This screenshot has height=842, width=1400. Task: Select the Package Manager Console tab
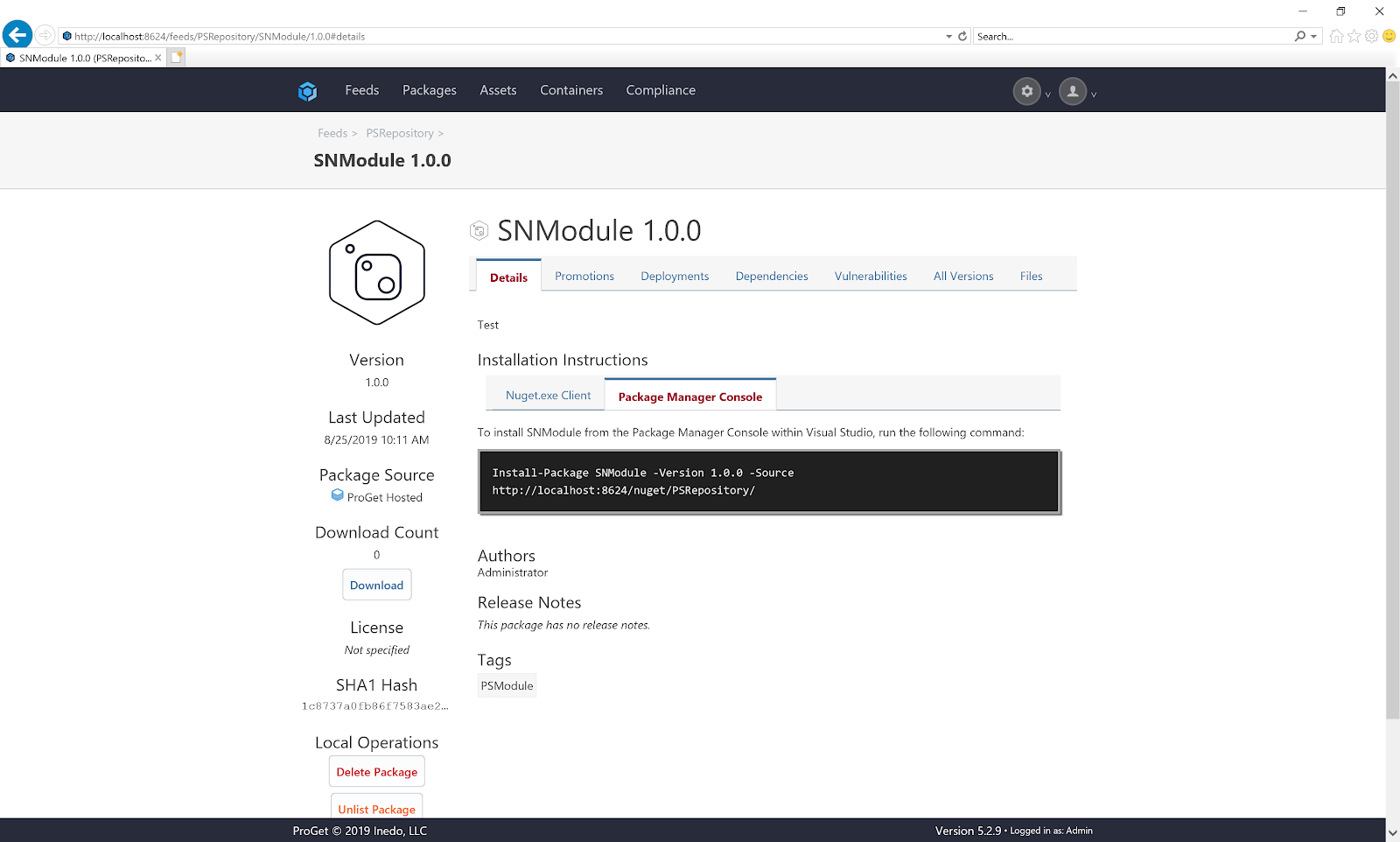point(690,396)
